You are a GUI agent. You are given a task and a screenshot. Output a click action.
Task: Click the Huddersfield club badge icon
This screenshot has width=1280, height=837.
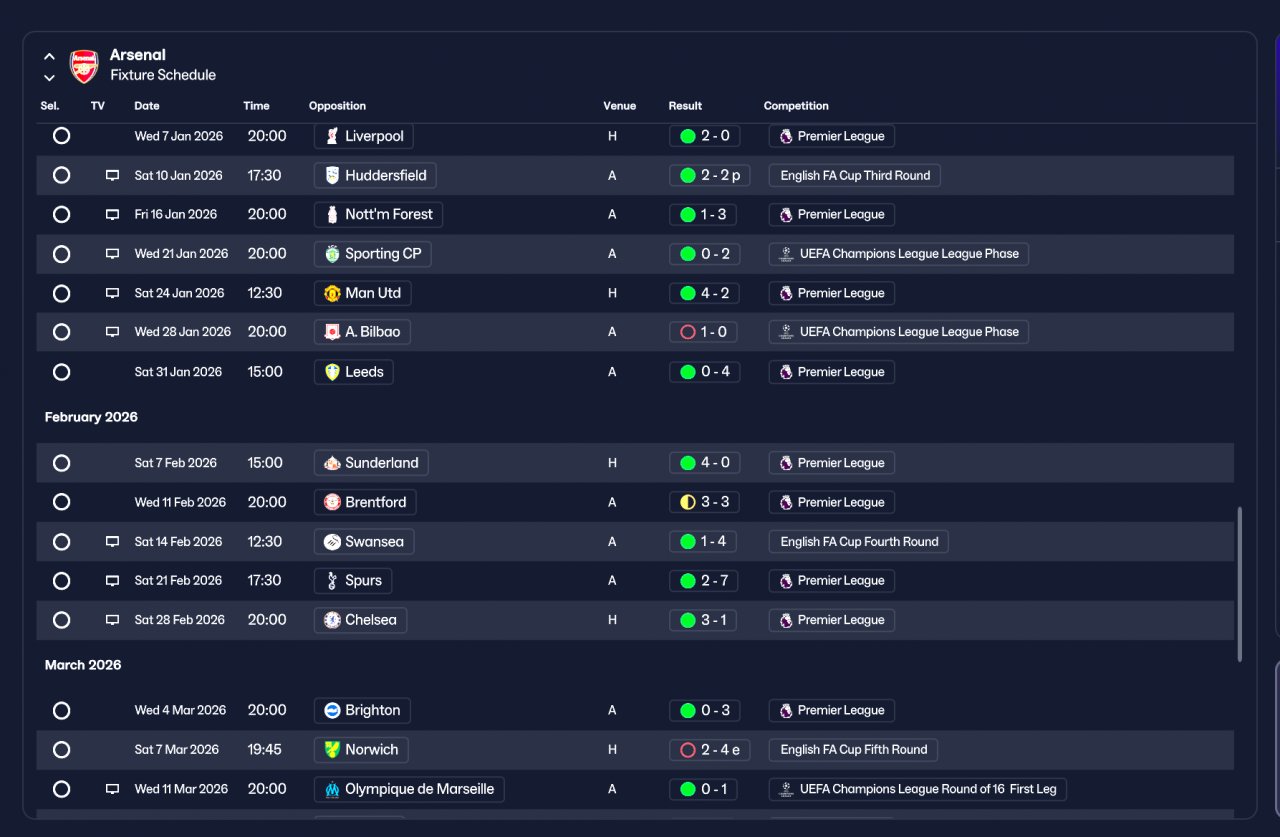[x=332, y=175]
